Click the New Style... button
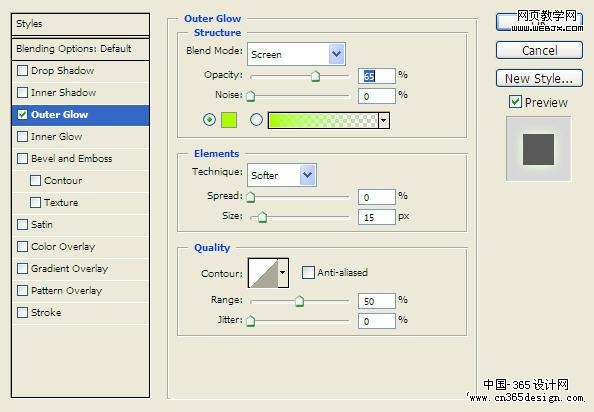The image size is (594, 412). click(539, 78)
